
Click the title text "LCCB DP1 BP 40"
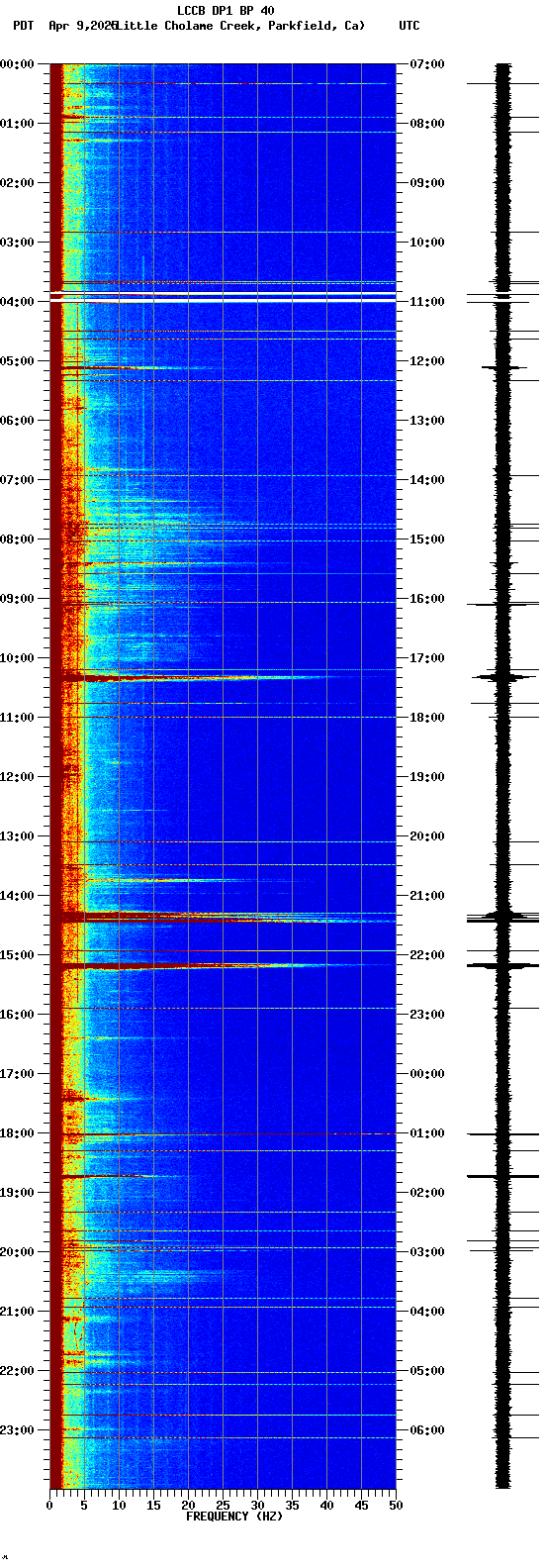226,11
